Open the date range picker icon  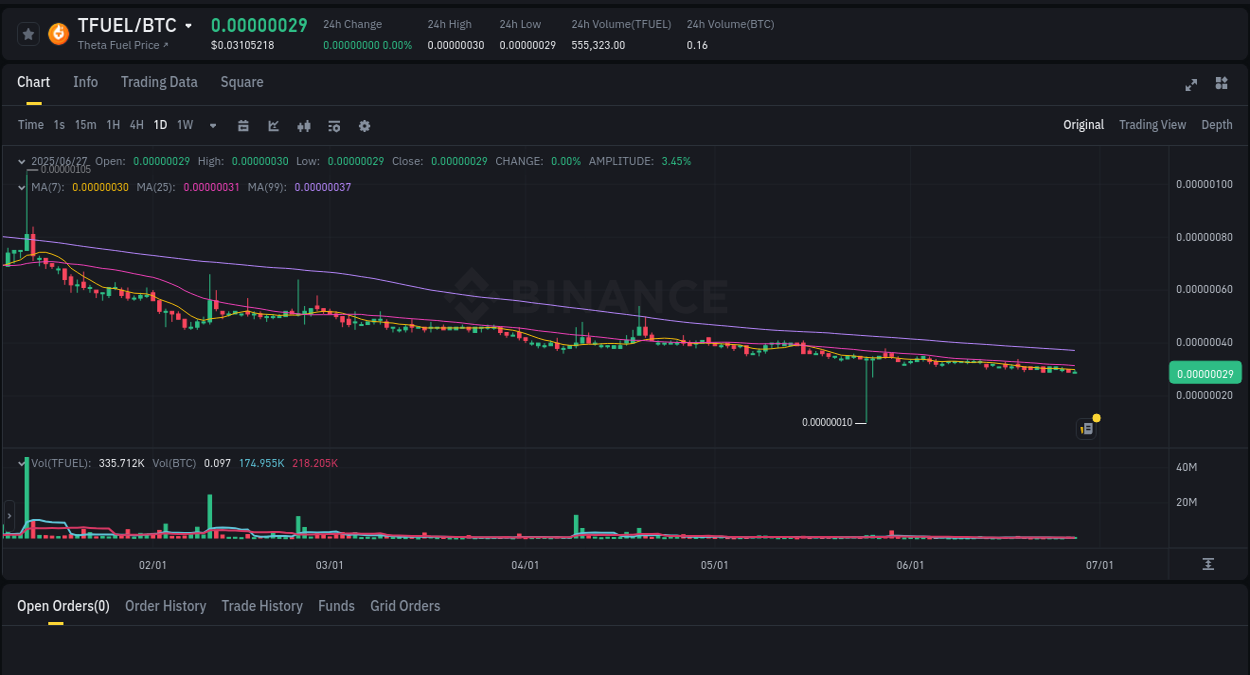[243, 125]
